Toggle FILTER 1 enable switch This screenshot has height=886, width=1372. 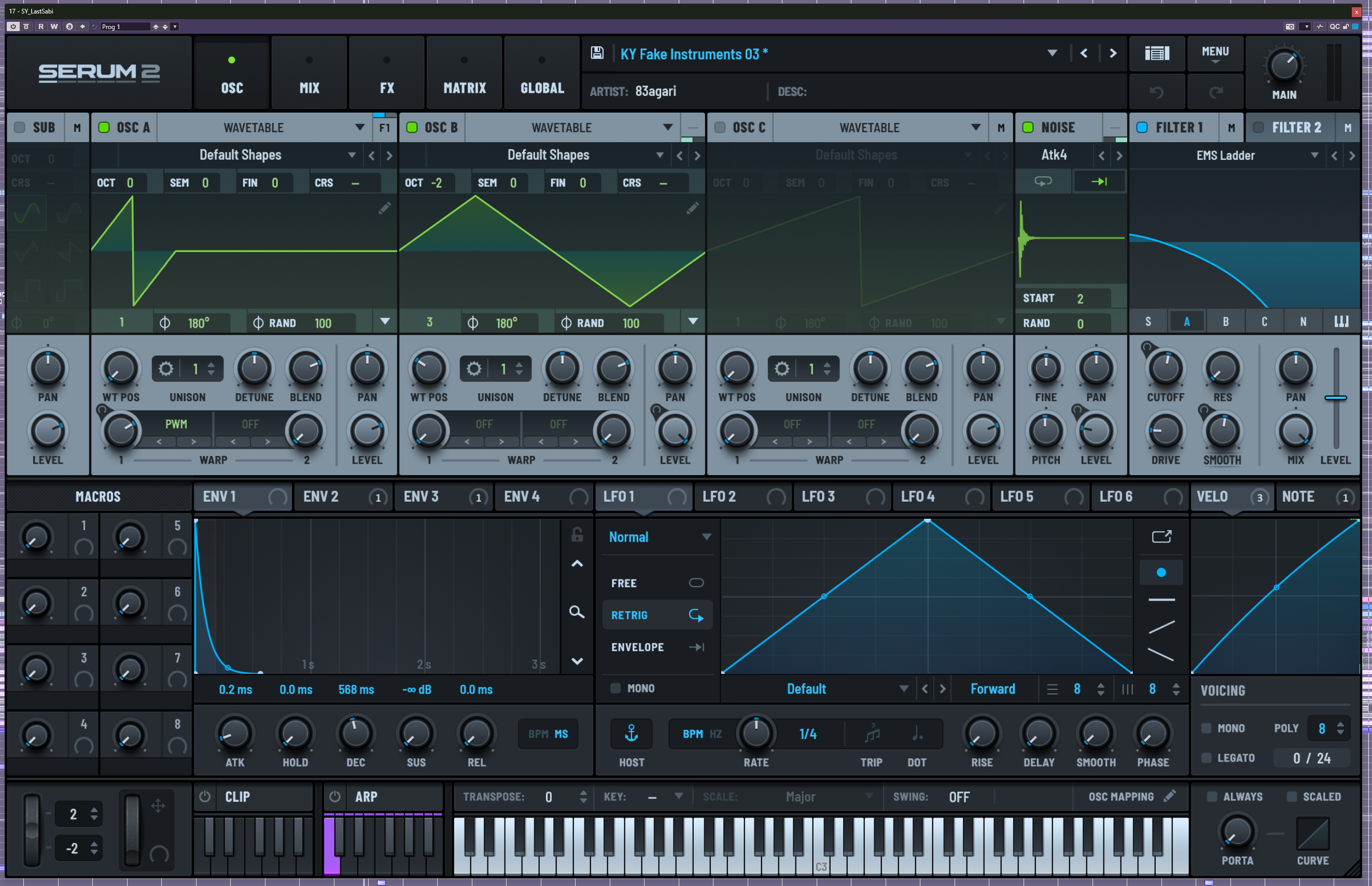point(1142,128)
